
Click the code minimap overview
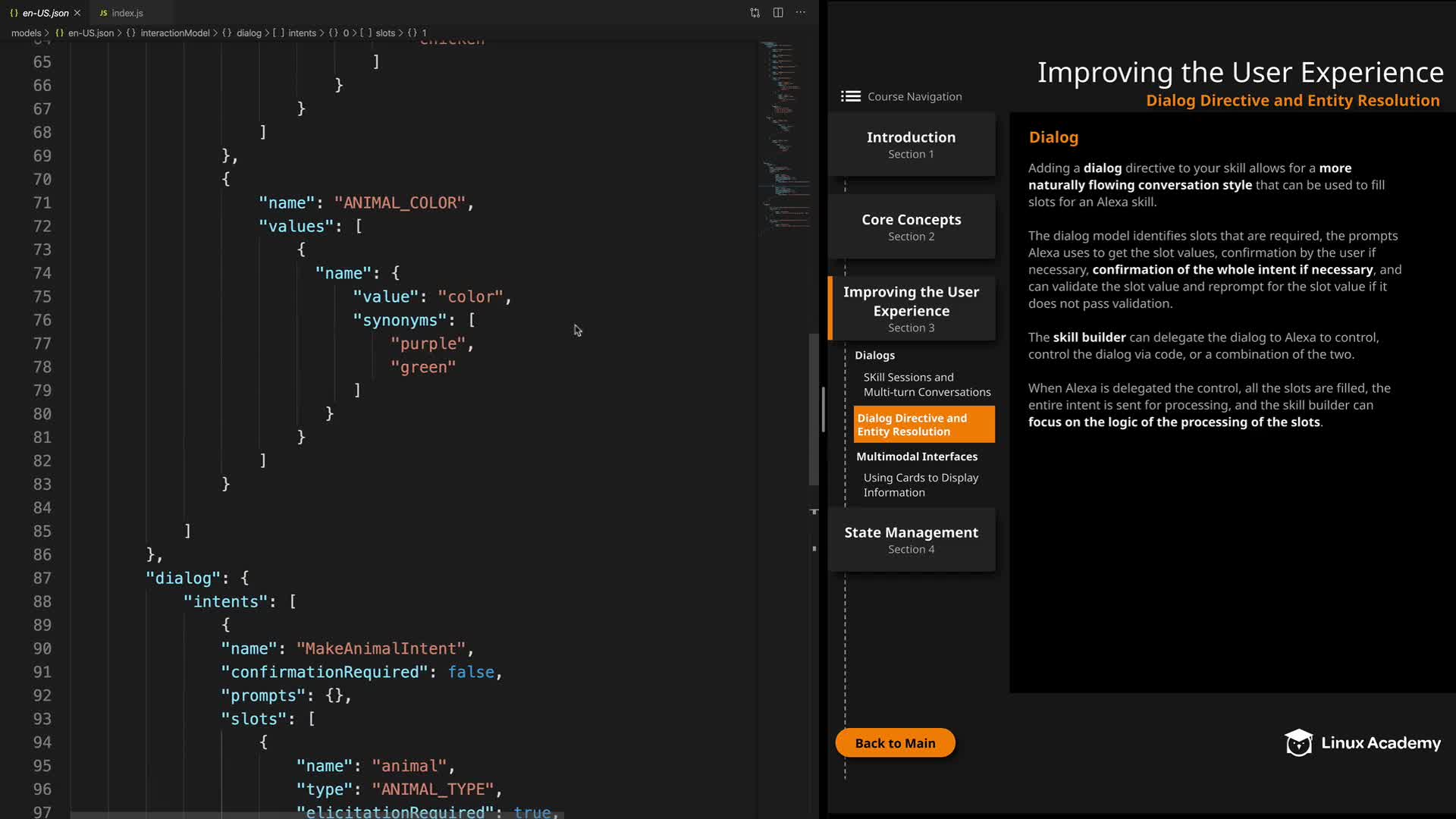785,136
